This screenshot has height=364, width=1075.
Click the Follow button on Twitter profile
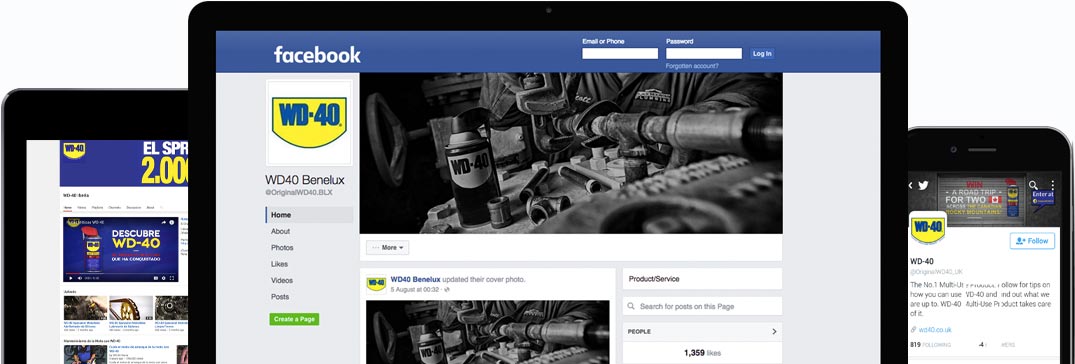pos(1032,241)
